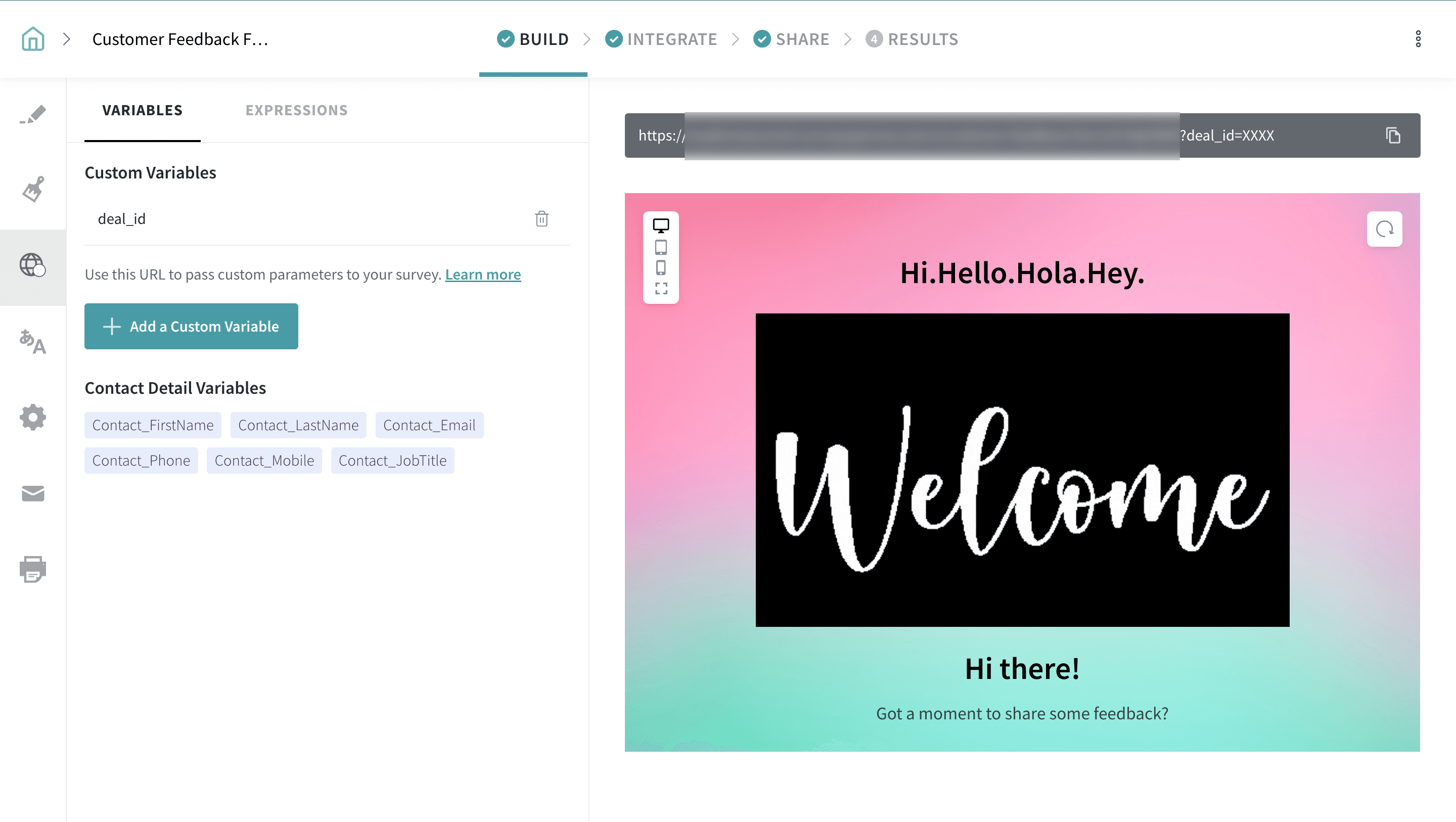Screen dimensions: 1456x822
Task: Click the printer icon in sidebar
Action: click(x=33, y=569)
